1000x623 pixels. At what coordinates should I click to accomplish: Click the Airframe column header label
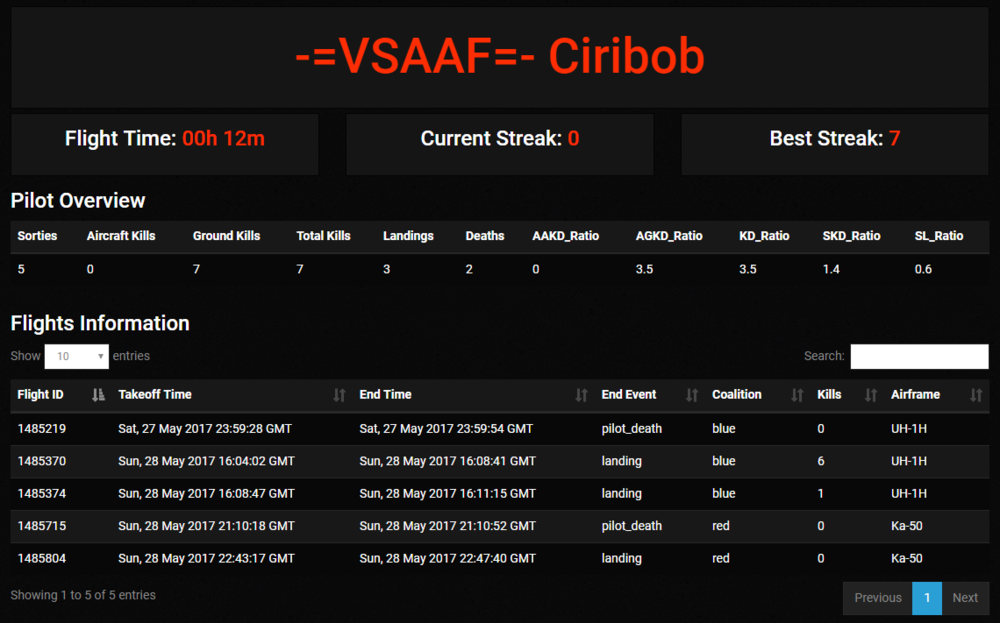click(x=915, y=395)
